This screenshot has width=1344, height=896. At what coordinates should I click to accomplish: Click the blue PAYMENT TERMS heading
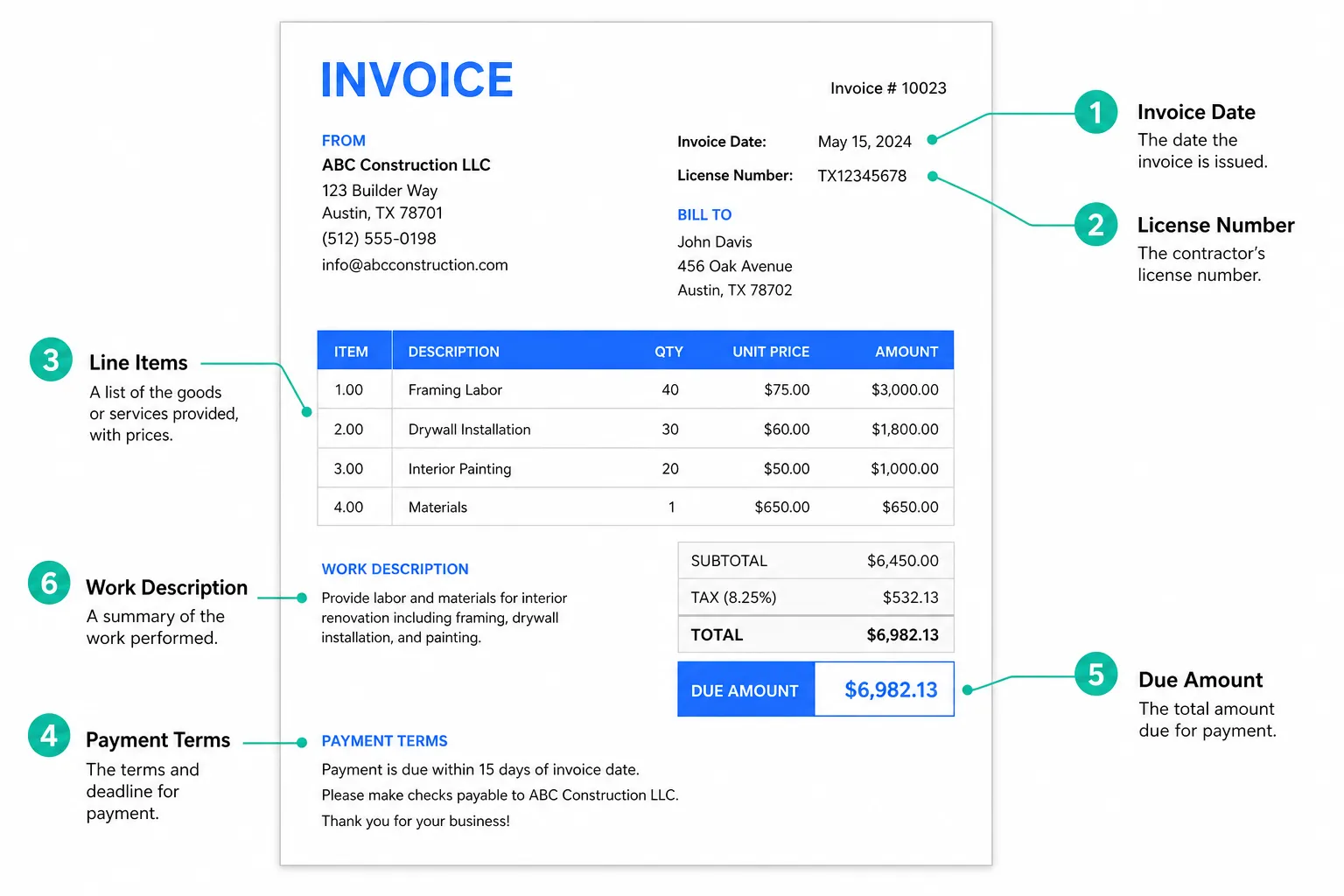coord(384,741)
